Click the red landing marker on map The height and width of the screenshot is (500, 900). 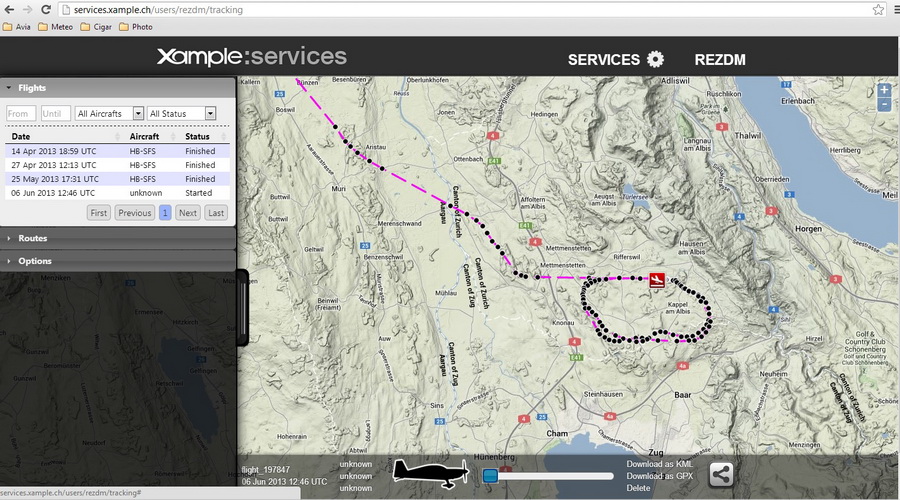[x=656, y=280]
